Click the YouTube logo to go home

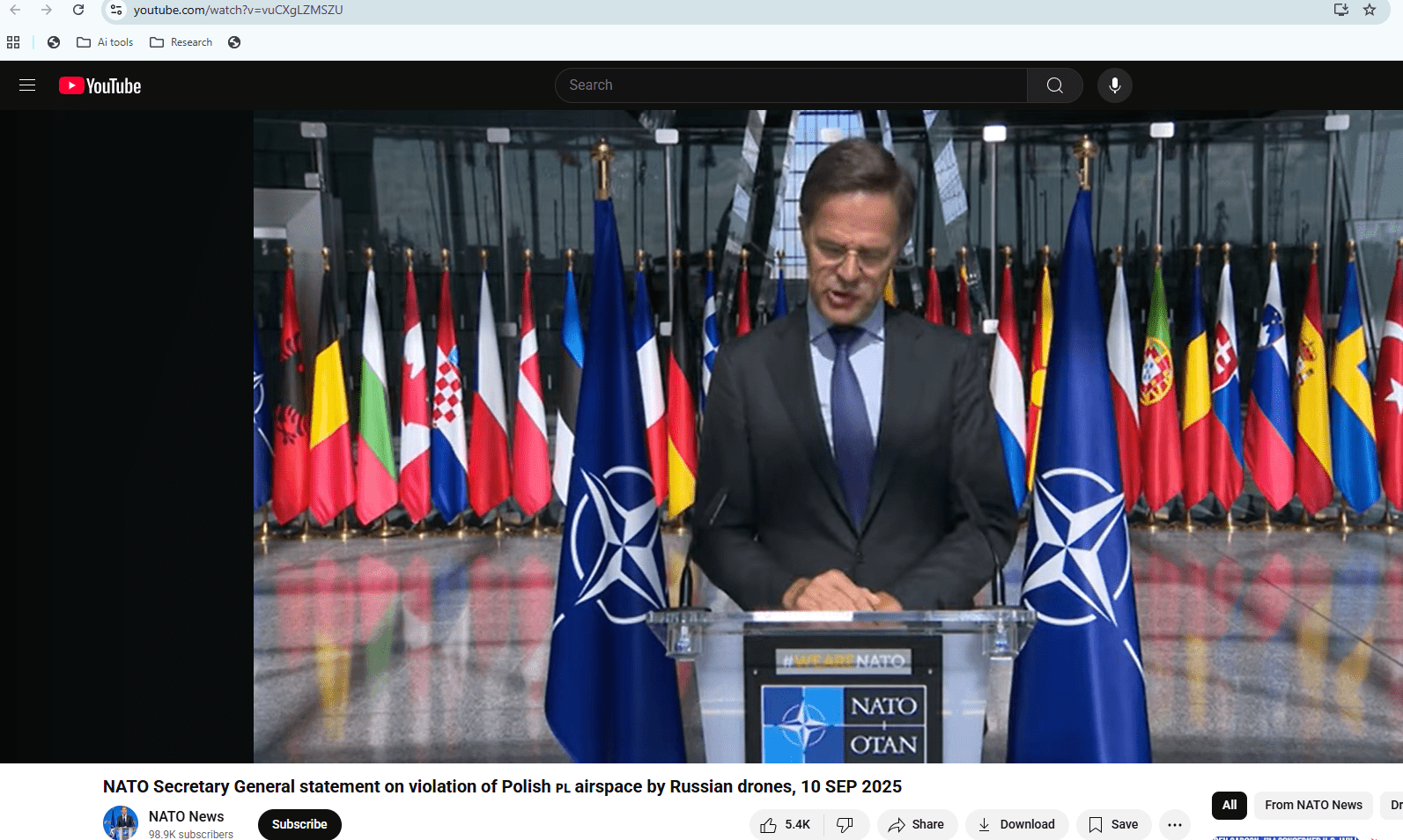pyautogui.click(x=100, y=85)
